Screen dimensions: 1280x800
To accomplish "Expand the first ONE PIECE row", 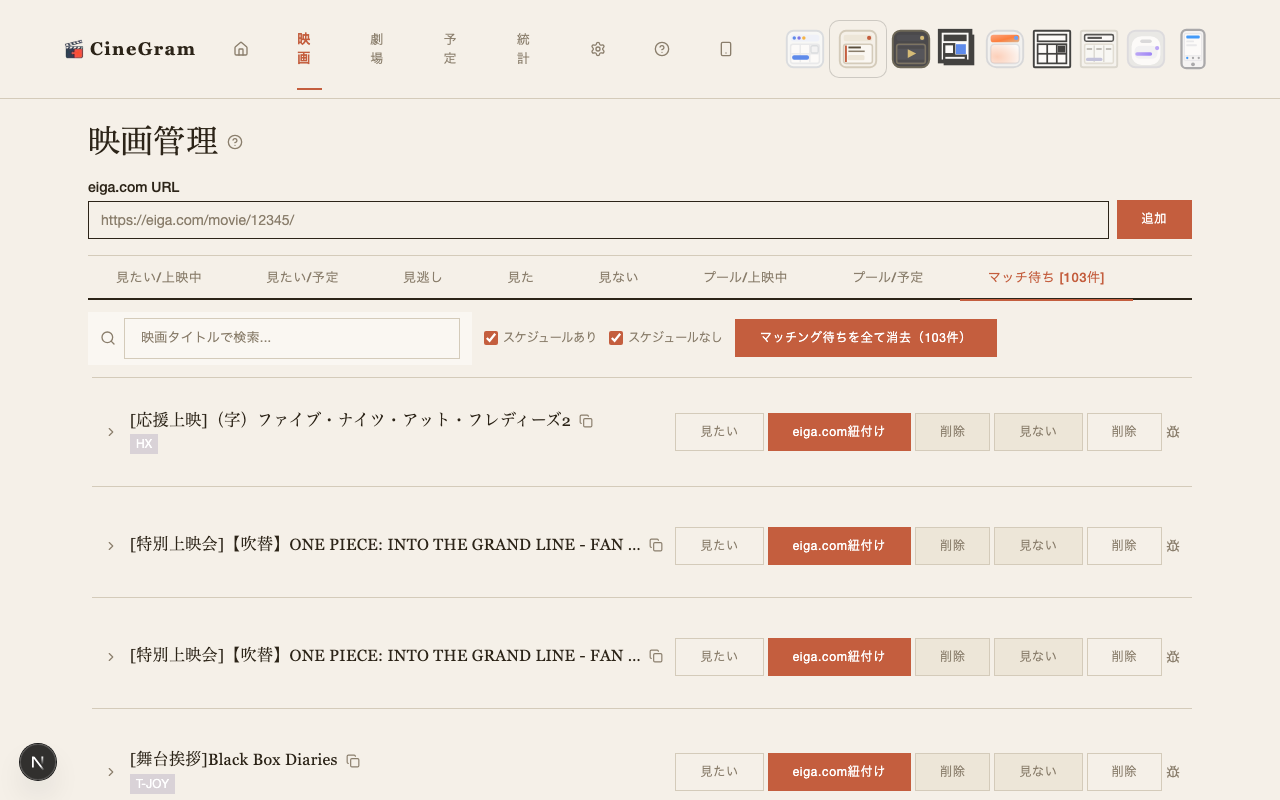I will coord(111,546).
